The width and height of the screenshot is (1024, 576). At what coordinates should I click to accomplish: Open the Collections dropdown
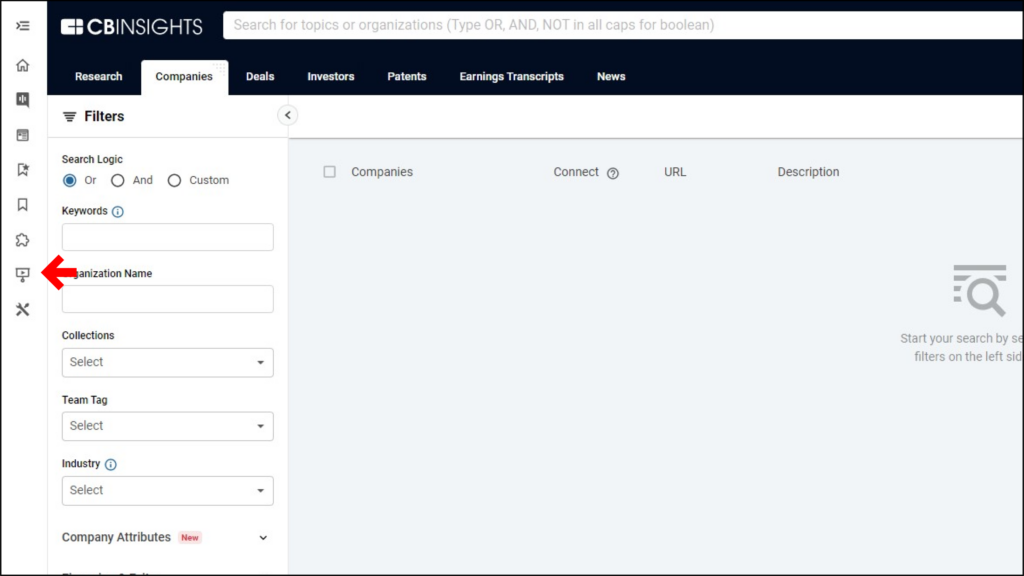click(x=168, y=362)
